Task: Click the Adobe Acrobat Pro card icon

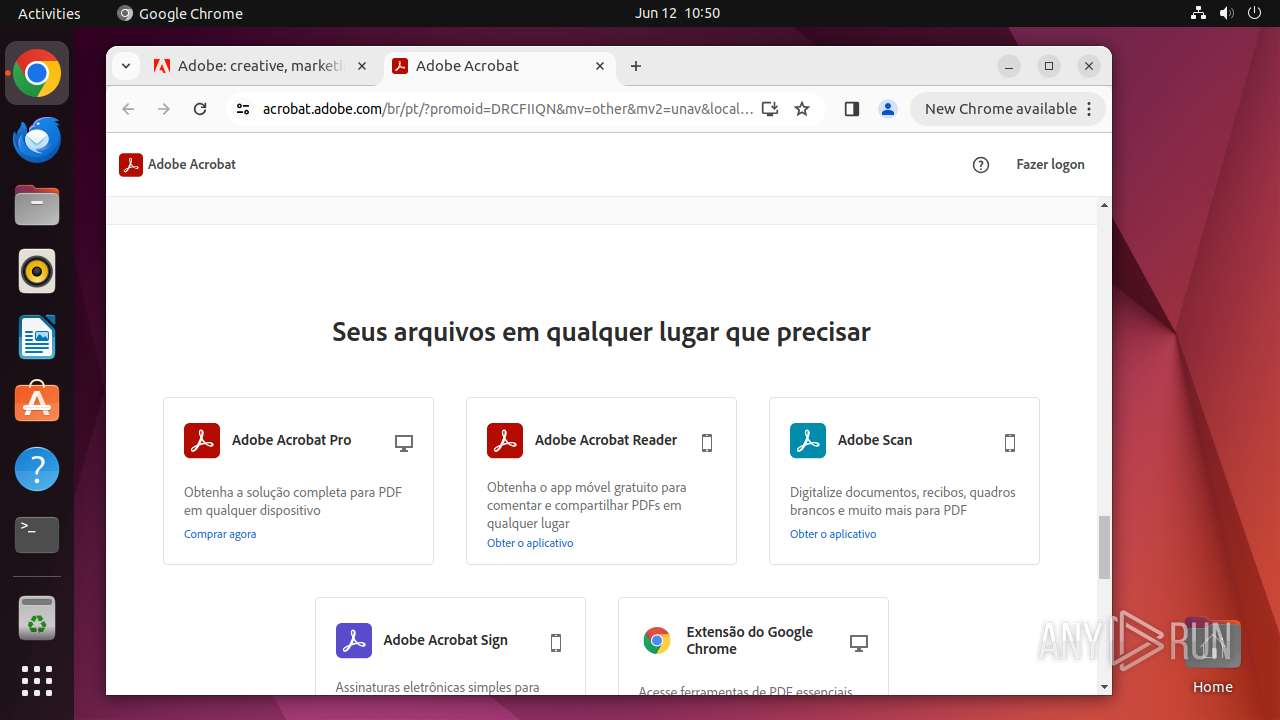Action: (x=202, y=440)
